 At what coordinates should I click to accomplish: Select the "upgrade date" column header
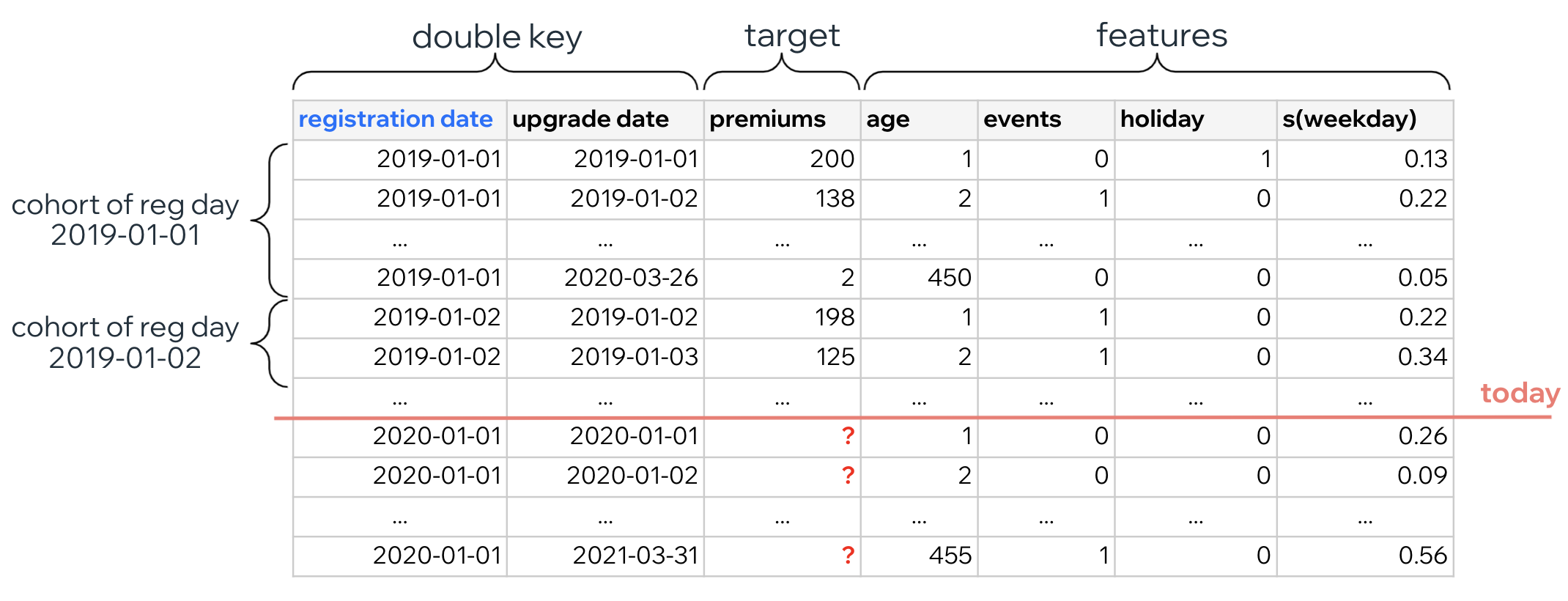591,119
